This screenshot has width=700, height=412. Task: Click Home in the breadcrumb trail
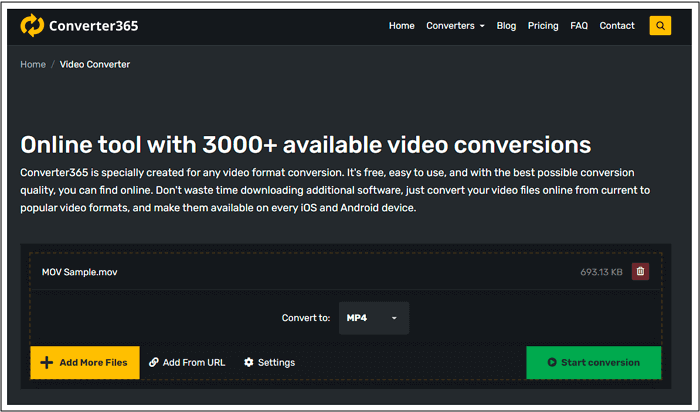coord(33,65)
